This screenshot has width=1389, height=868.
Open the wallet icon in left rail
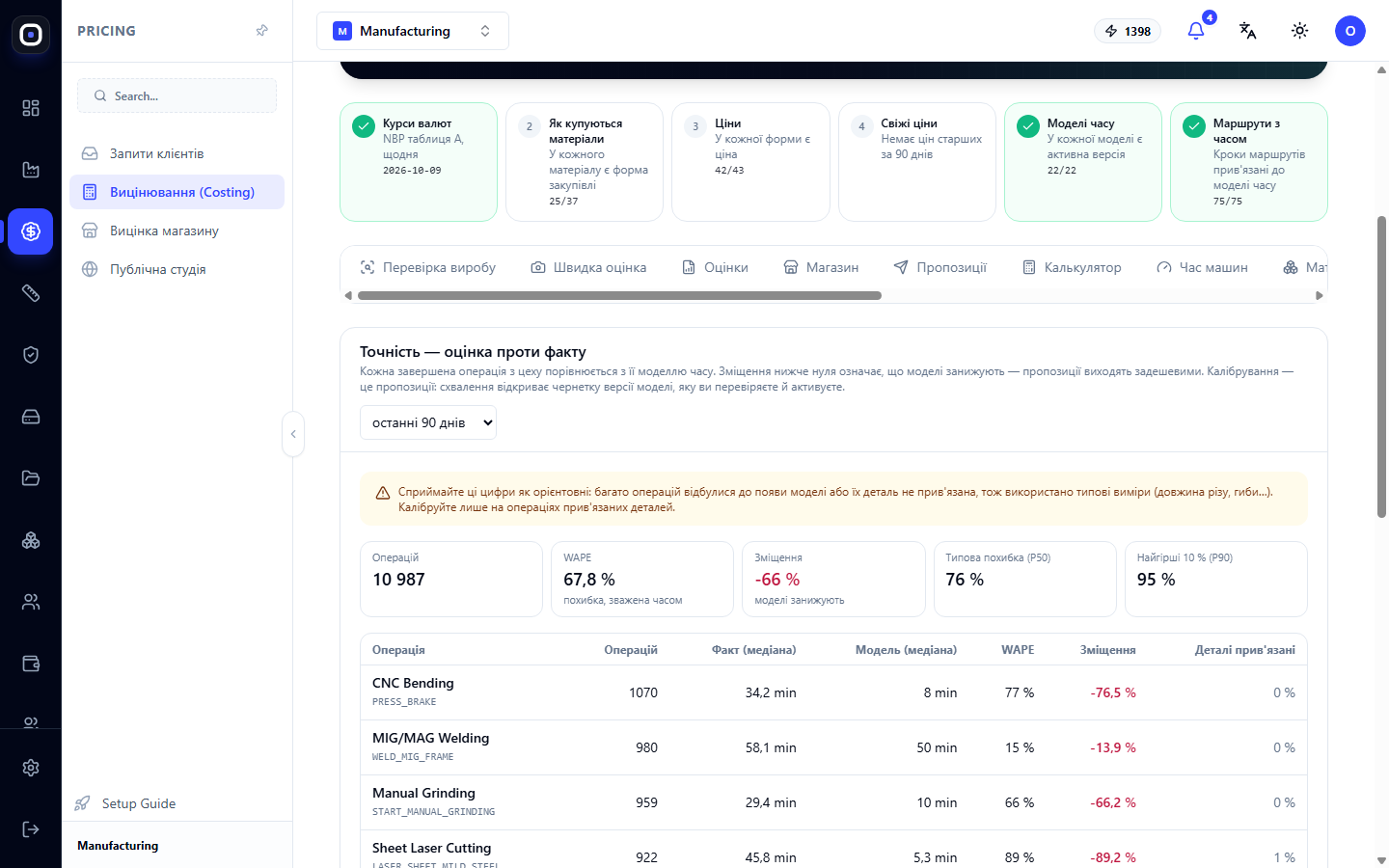tap(31, 664)
